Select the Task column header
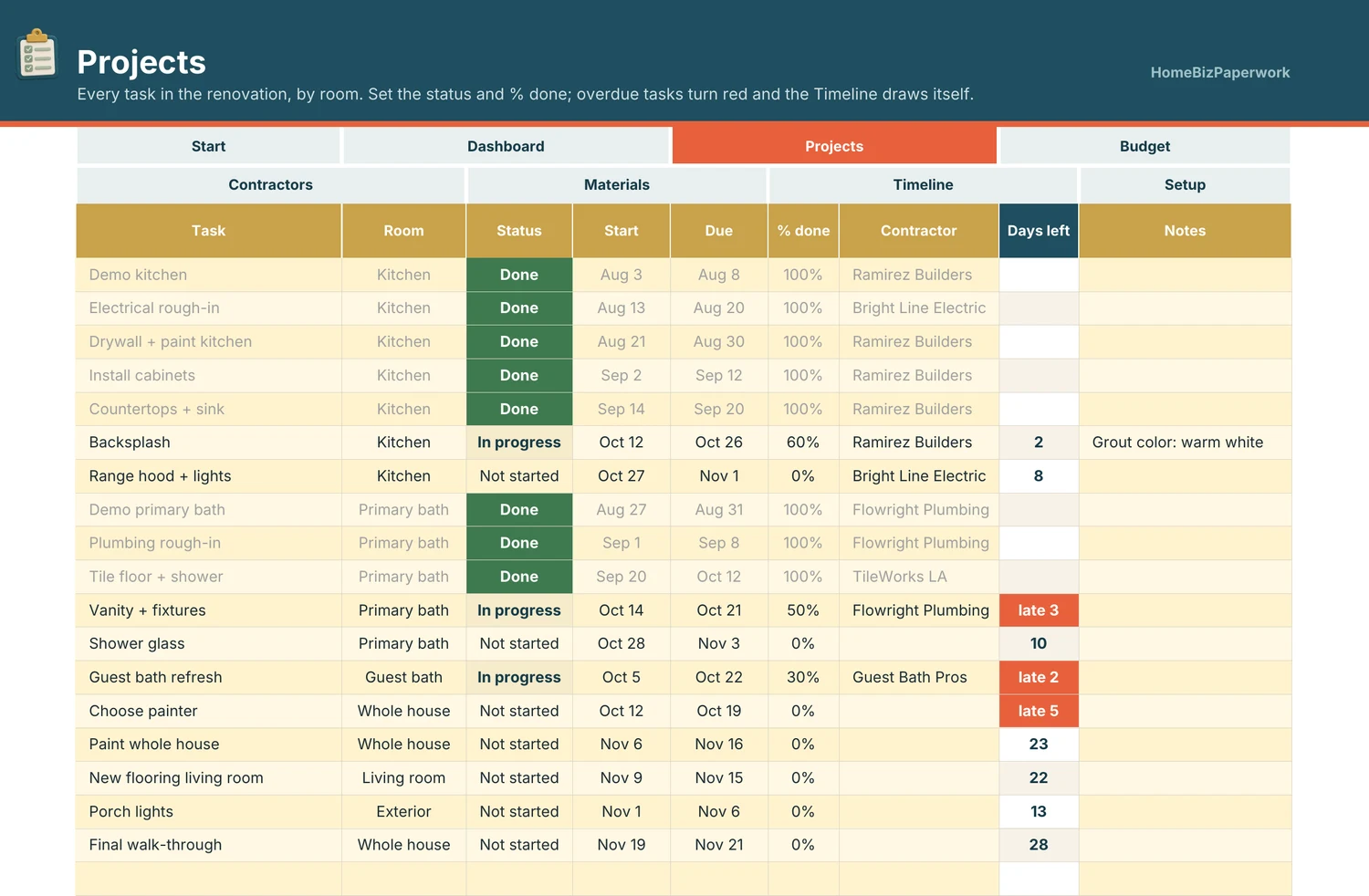Image resolution: width=1369 pixels, height=896 pixels. point(208,231)
